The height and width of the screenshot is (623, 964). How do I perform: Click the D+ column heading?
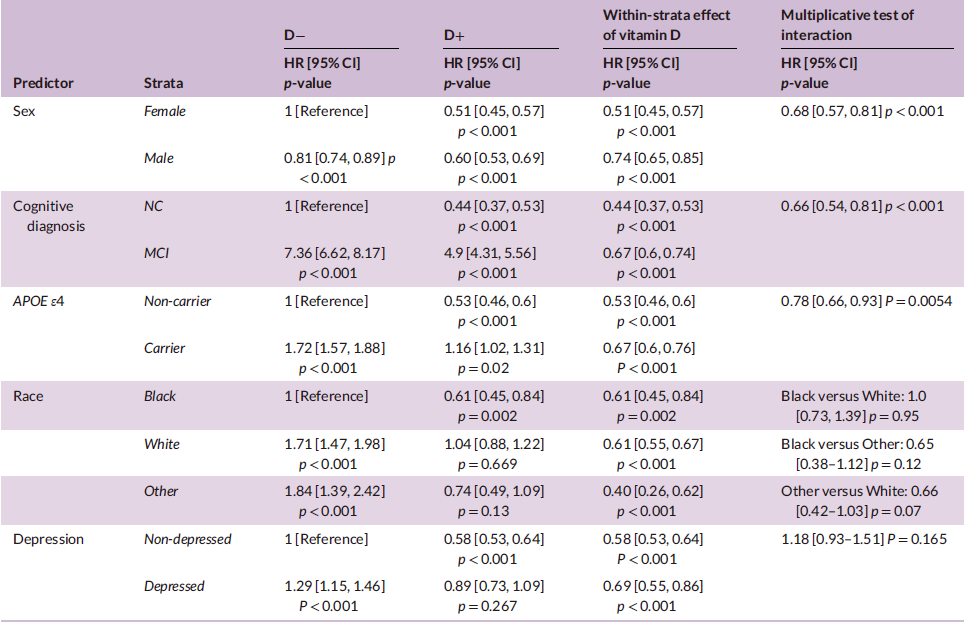tap(454, 35)
